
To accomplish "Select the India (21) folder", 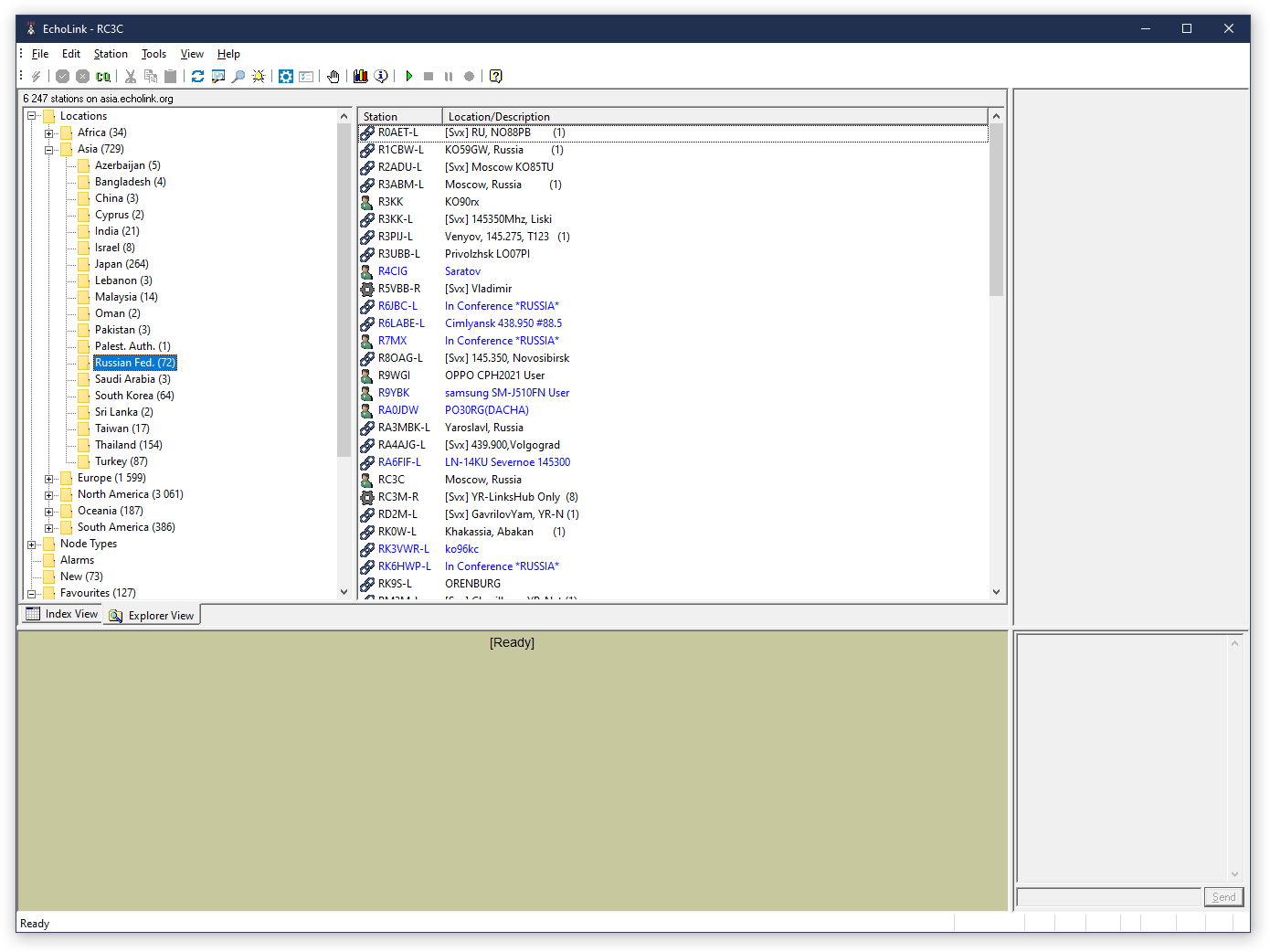I will pyautogui.click(x=117, y=231).
